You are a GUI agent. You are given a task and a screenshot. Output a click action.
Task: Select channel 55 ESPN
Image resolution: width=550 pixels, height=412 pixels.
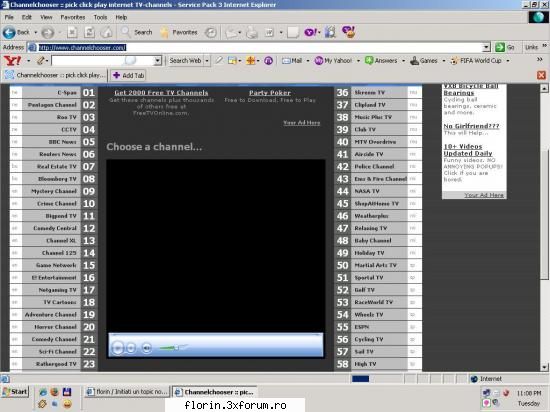(378, 327)
